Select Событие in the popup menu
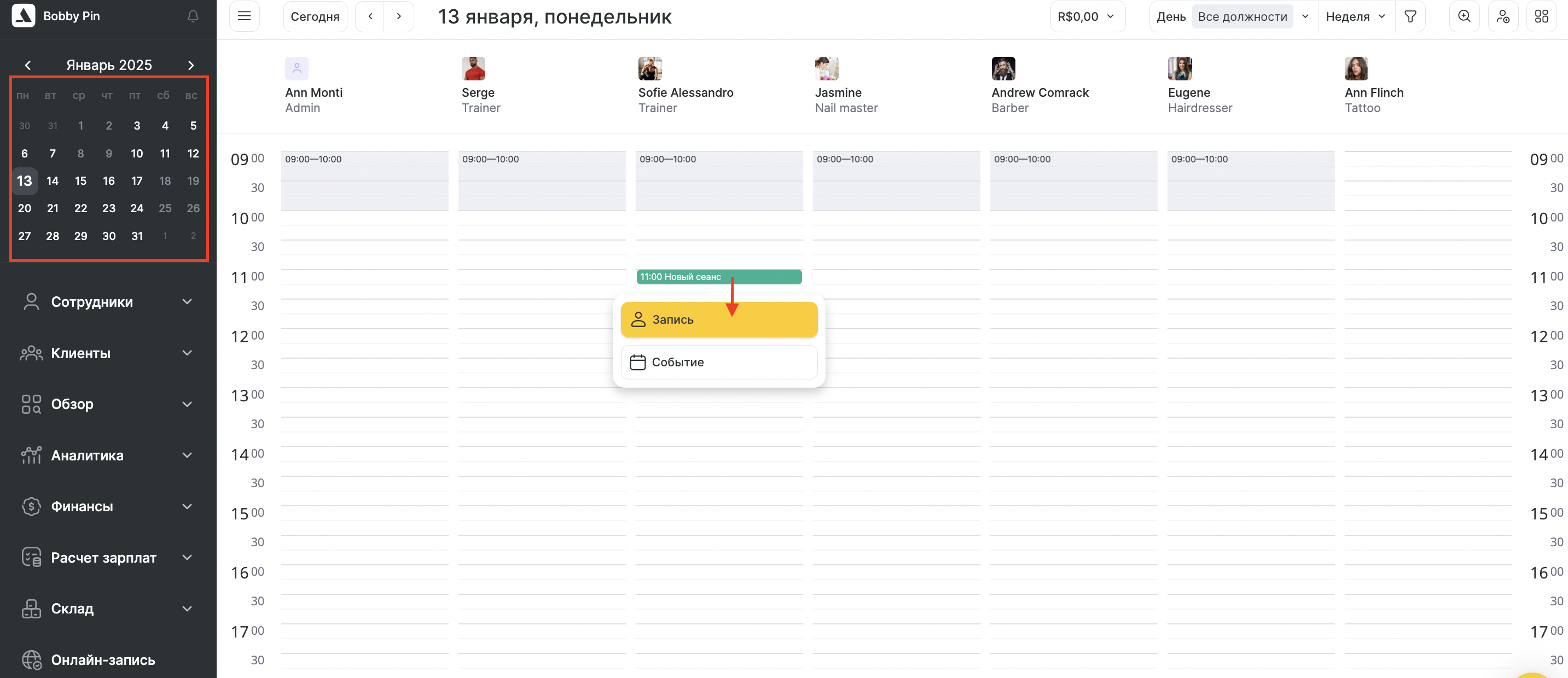This screenshot has width=1568, height=678. tap(719, 363)
